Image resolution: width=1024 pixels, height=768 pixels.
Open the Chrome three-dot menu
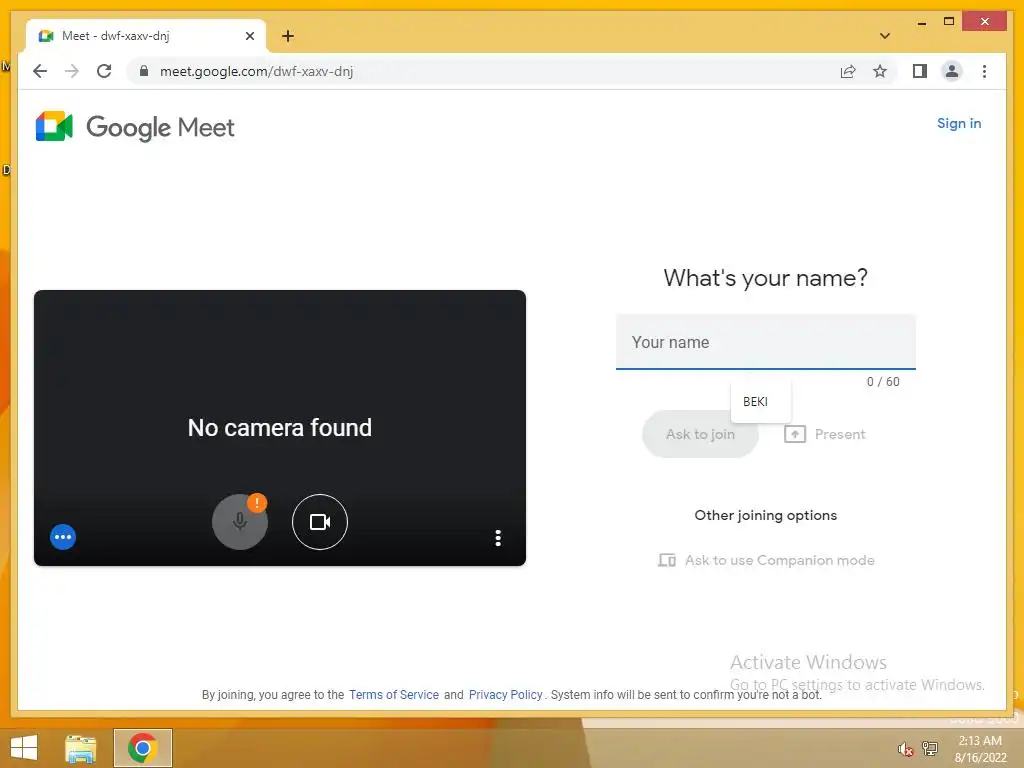984,71
